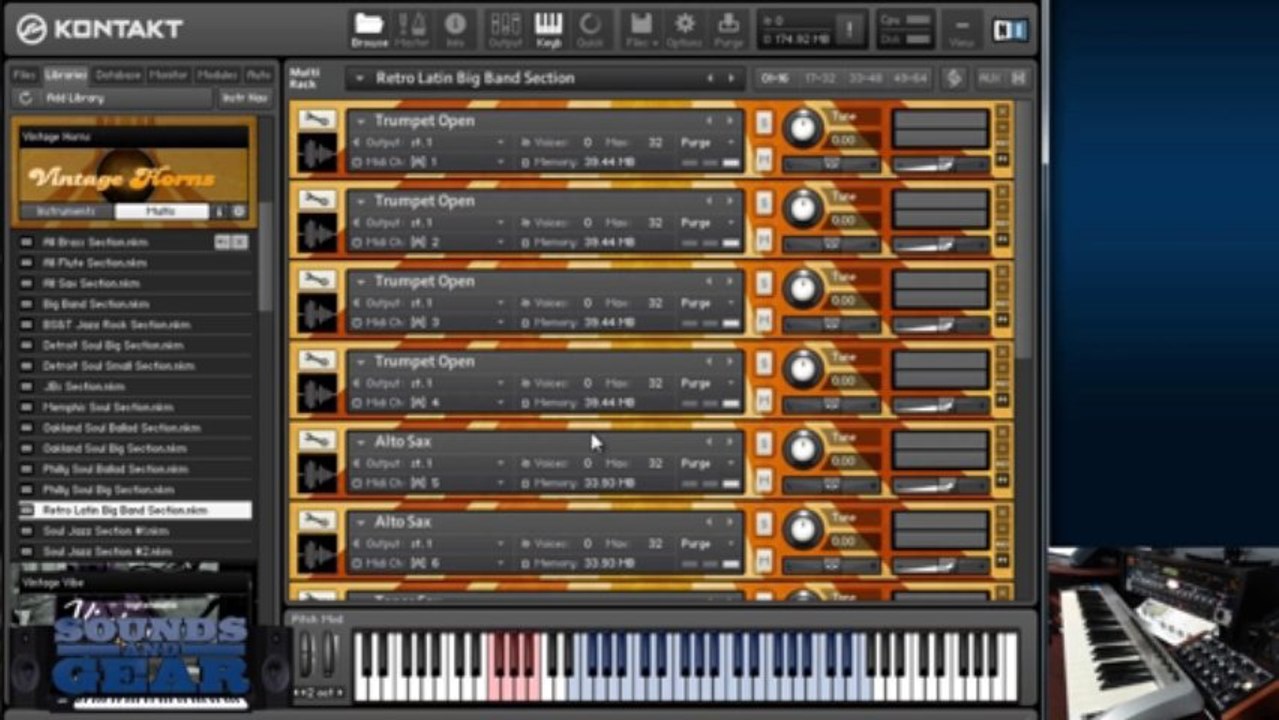Open the Files disk icon menu
1279x720 pixels.
click(x=641, y=29)
